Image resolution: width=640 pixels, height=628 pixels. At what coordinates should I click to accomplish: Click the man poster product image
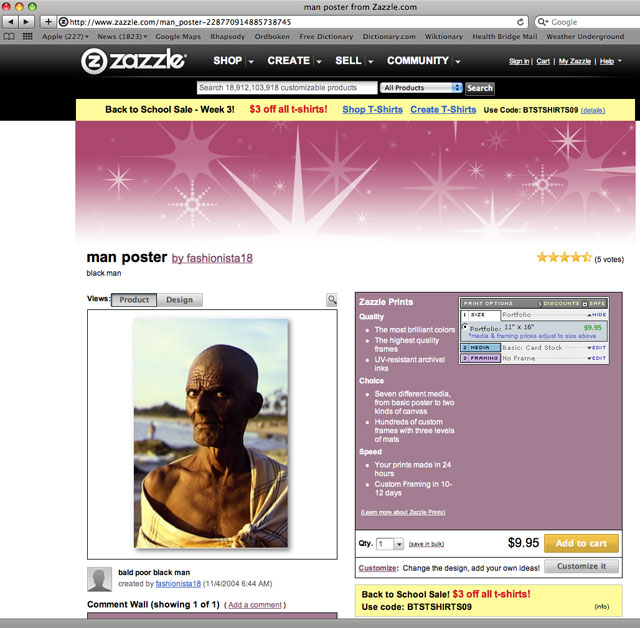[211, 433]
